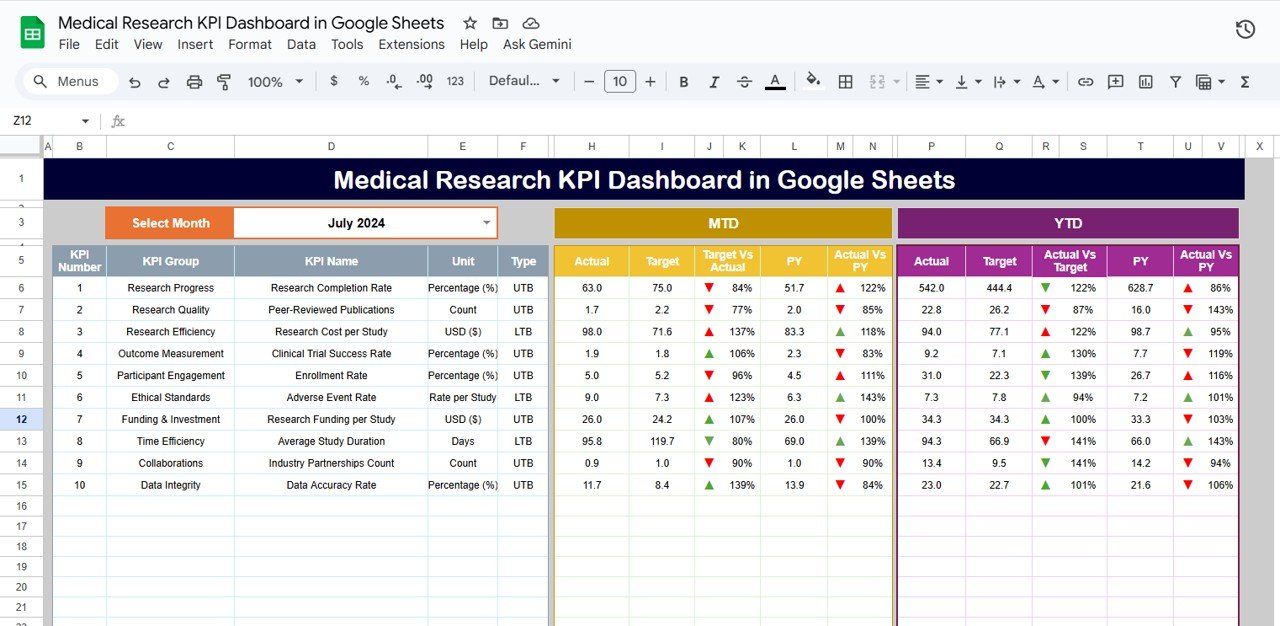
Task: Format selection as currency
Action: point(334,82)
